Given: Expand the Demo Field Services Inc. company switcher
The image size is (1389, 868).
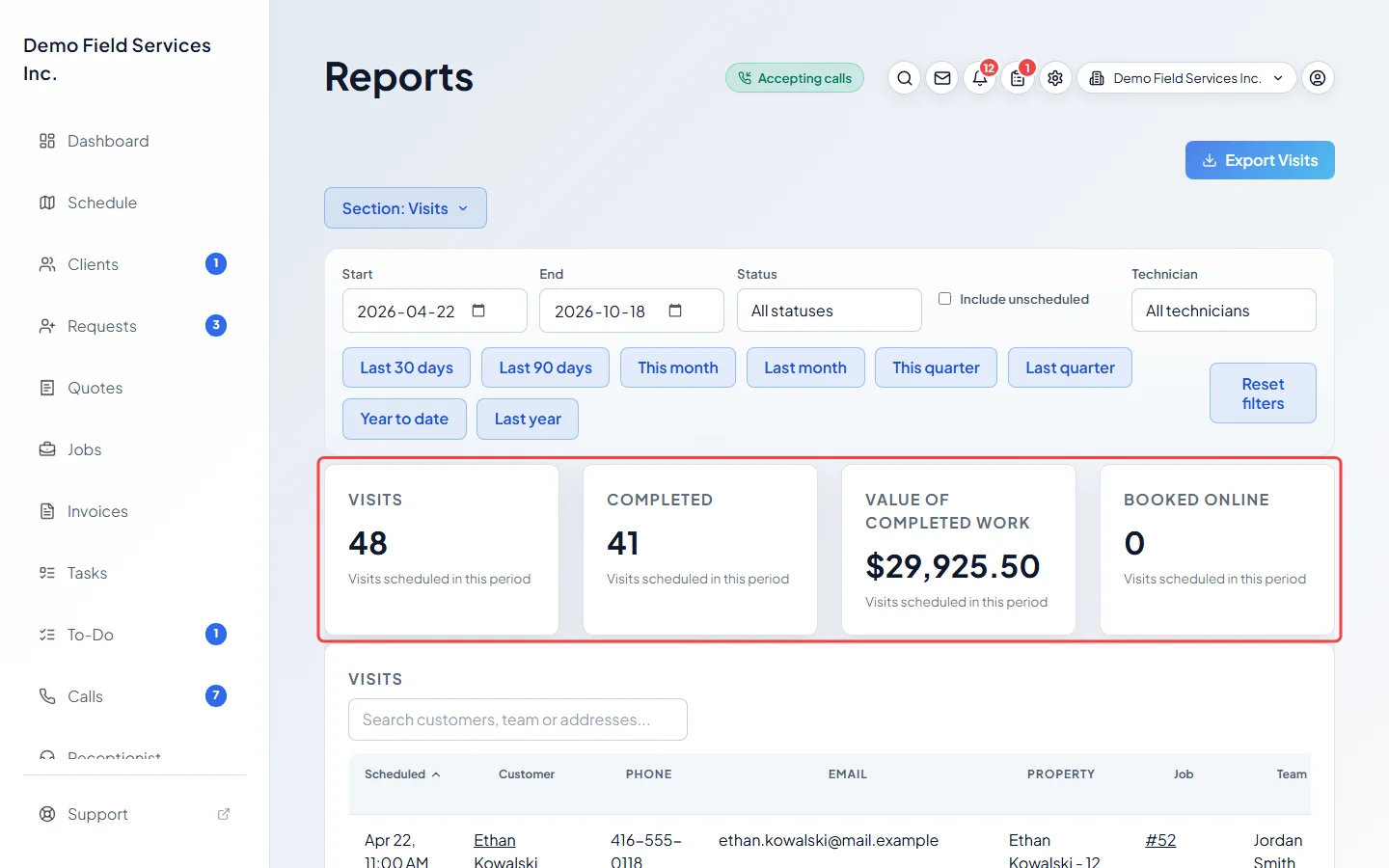Looking at the screenshot, I should click(1186, 78).
